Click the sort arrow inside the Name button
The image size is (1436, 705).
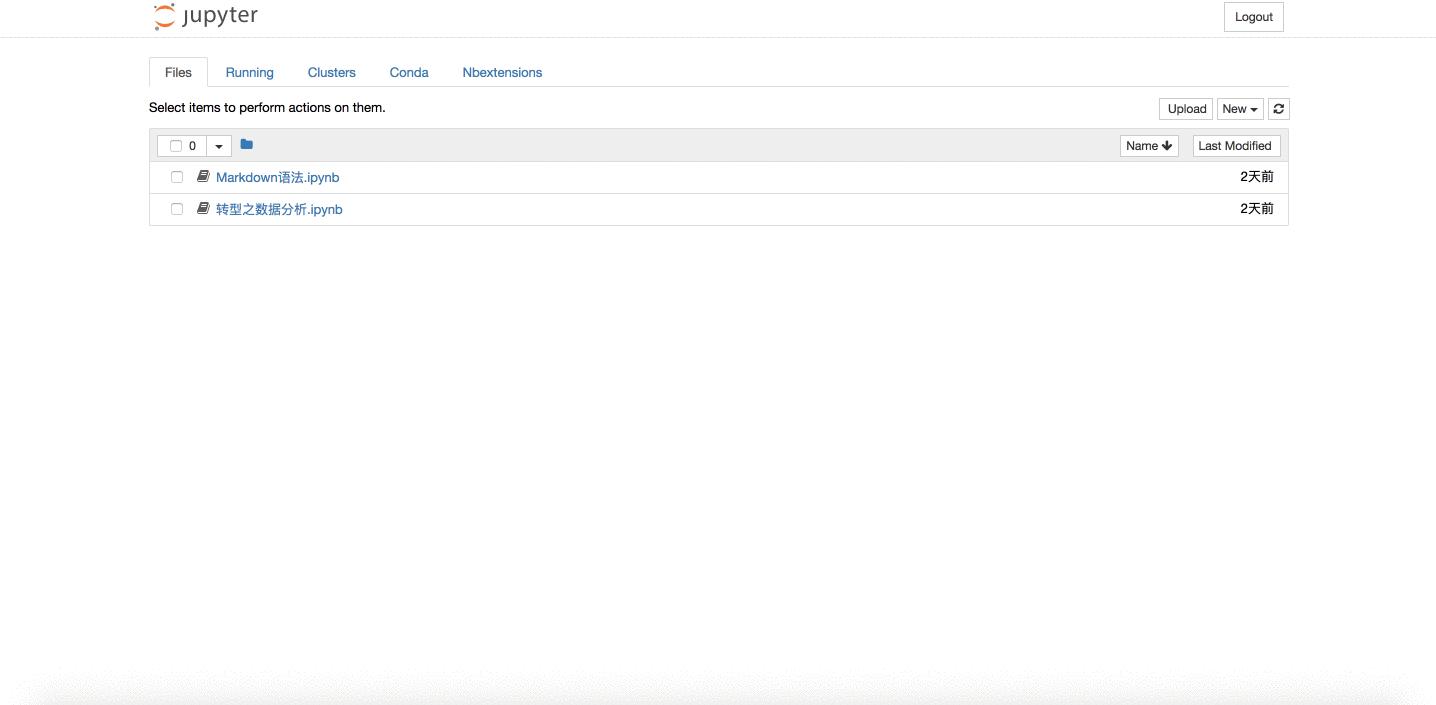point(1166,145)
